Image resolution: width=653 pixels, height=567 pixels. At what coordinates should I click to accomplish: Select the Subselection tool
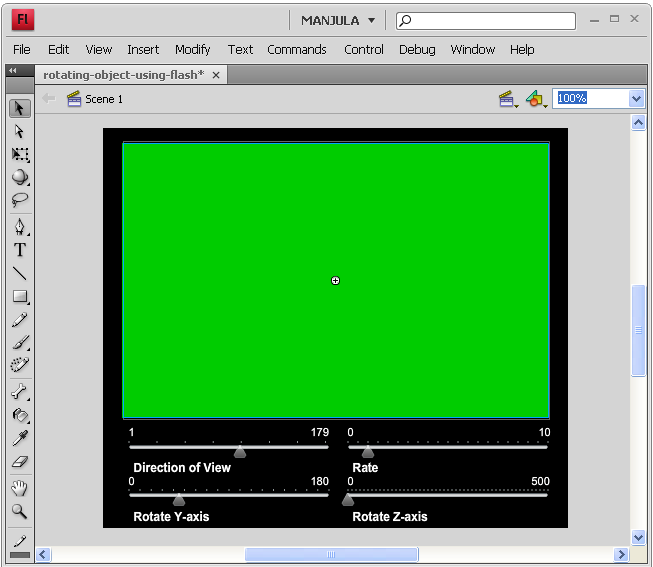[19, 131]
